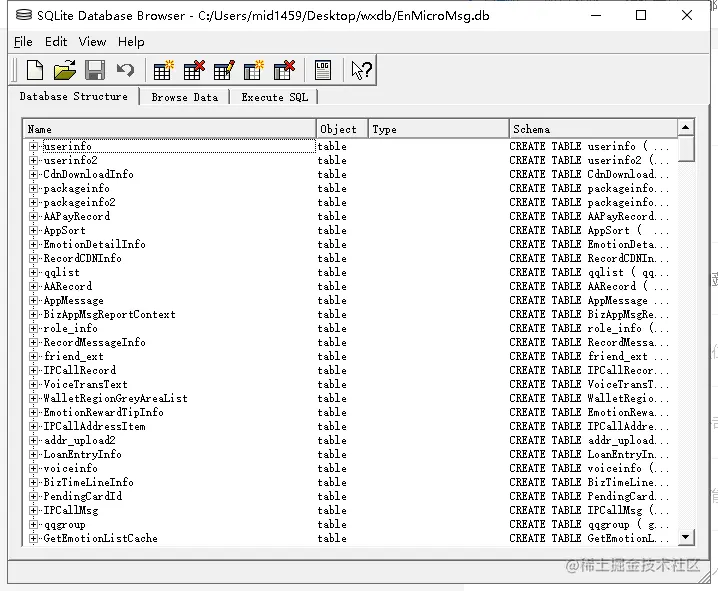Click the Create Table toolbar icon
This screenshot has width=718, height=591.
tap(163, 70)
